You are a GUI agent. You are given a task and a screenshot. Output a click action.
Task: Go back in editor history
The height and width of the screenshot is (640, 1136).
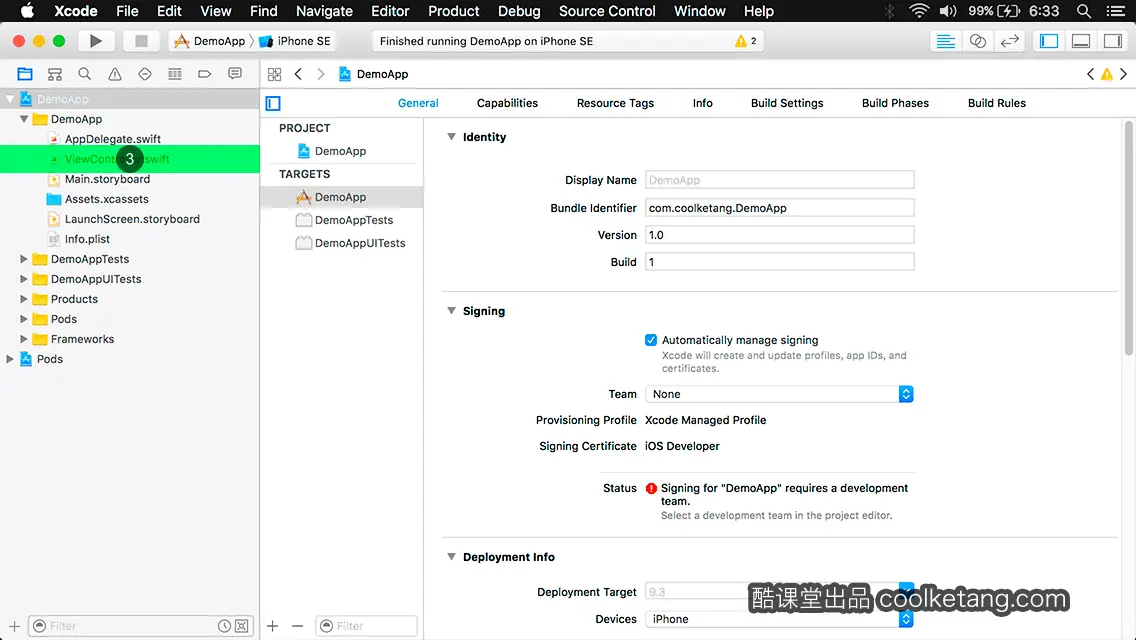tap(298, 74)
